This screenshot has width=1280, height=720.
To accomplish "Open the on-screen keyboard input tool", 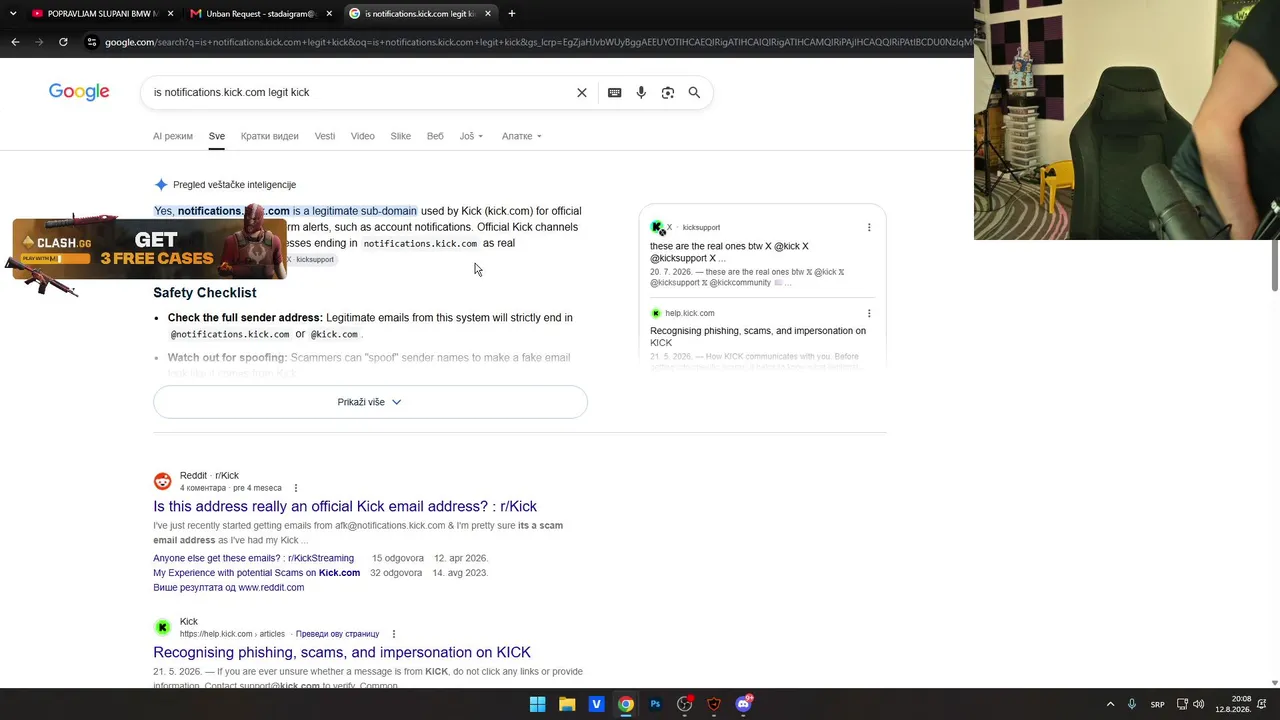I will point(615,93).
